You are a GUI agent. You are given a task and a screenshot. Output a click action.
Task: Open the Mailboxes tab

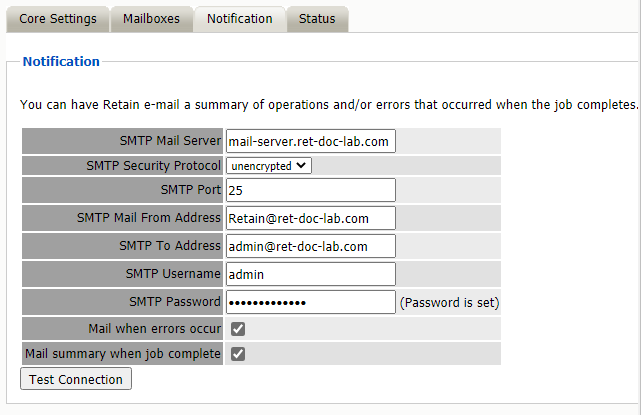(x=151, y=19)
